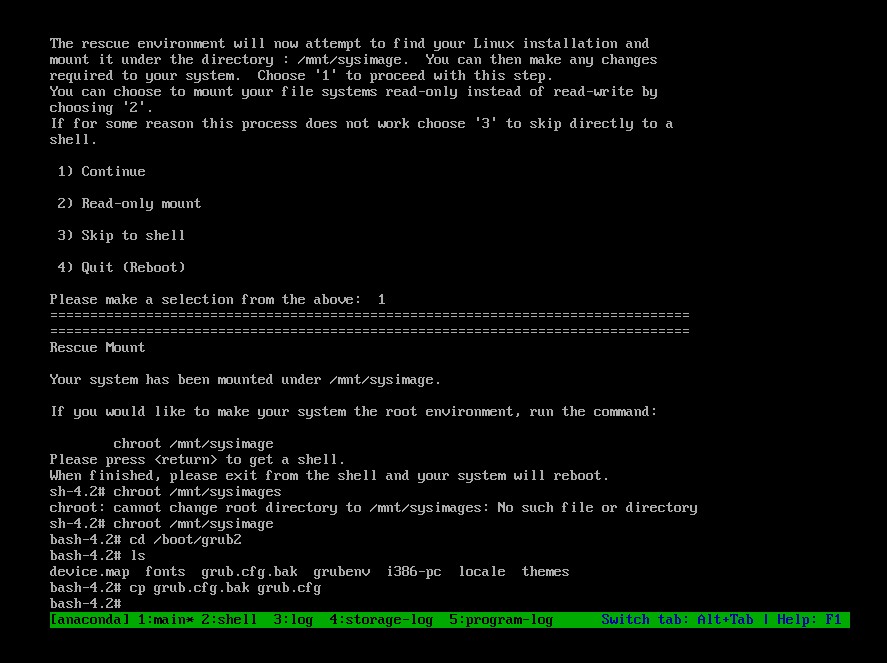Click the mistyped 'chroot /mnt/sysimages' command
Viewport: 887px width, 663px height.
point(165,492)
